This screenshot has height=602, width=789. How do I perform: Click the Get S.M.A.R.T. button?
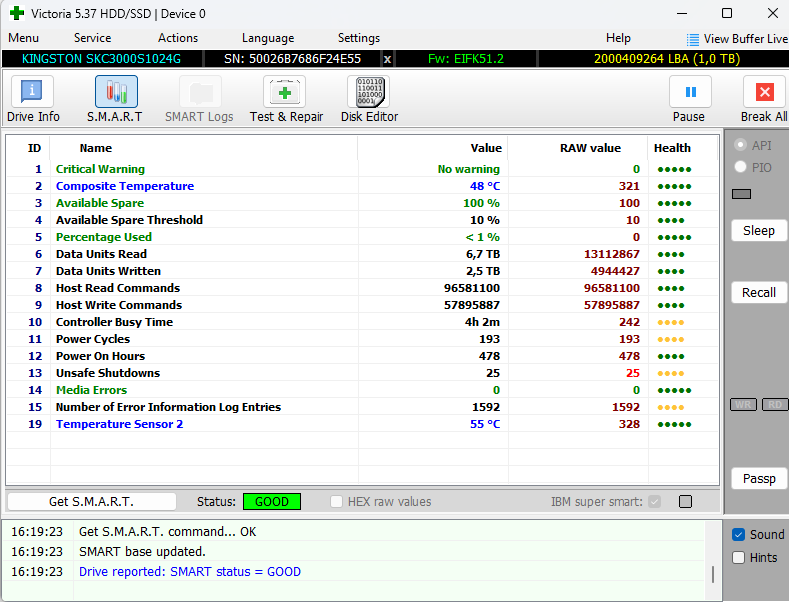(x=91, y=502)
